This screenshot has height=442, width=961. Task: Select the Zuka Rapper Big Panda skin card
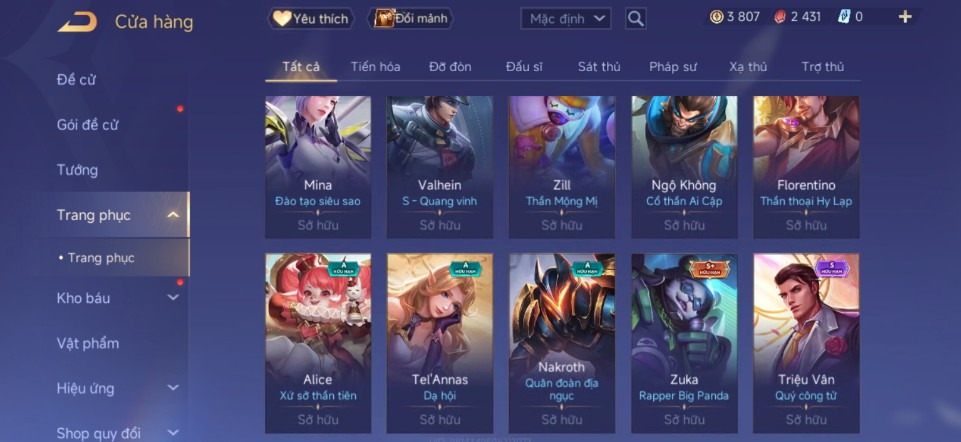coord(684,343)
